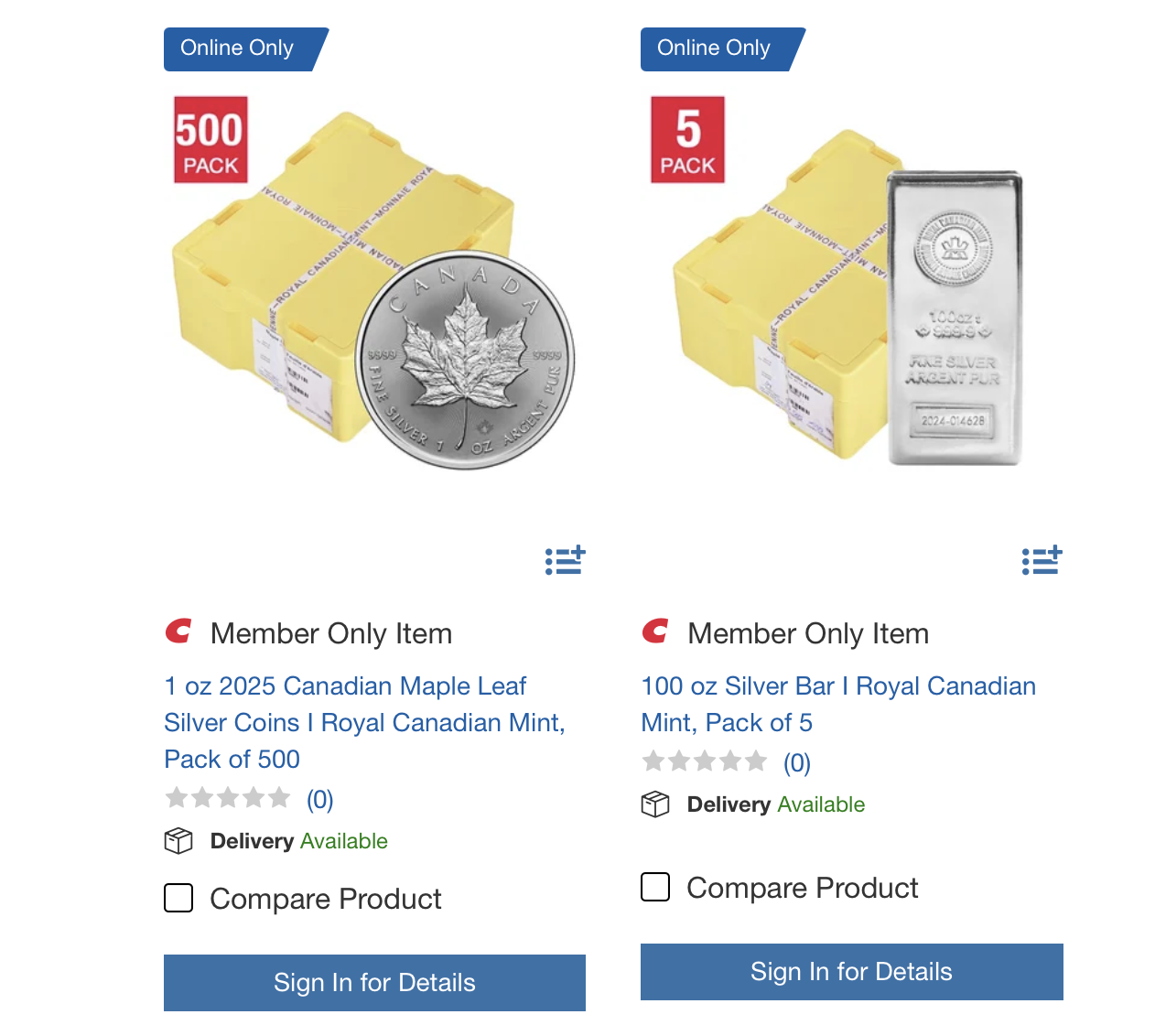Image resolution: width=1155 pixels, height=1036 pixels.
Task: Click the red 5 PACK badge
Action: click(x=687, y=140)
